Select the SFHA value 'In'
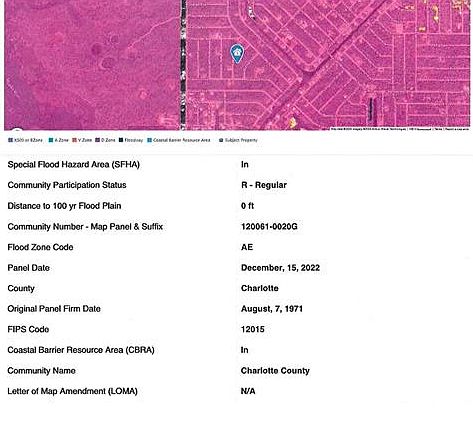Viewport: 473px width, 432px height. click(245, 164)
